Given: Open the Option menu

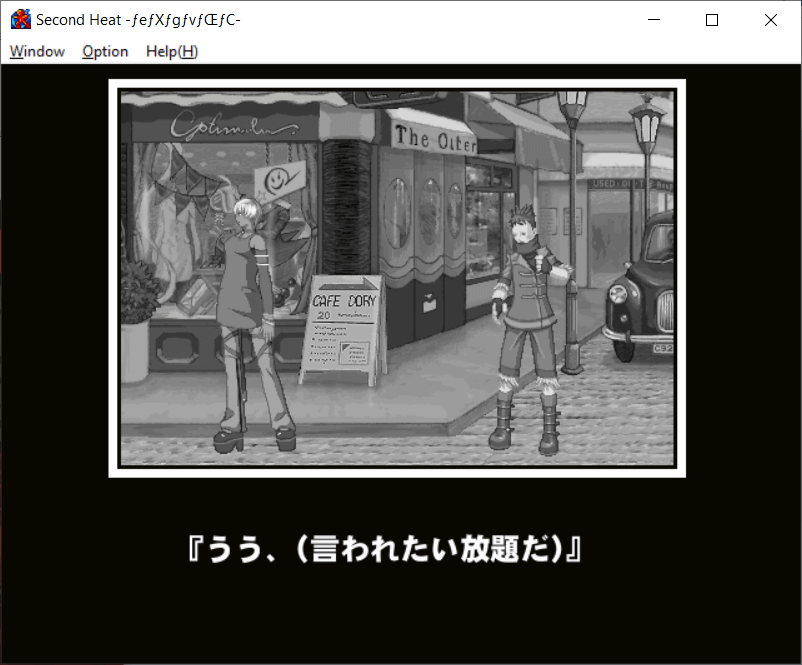Looking at the screenshot, I should [105, 52].
